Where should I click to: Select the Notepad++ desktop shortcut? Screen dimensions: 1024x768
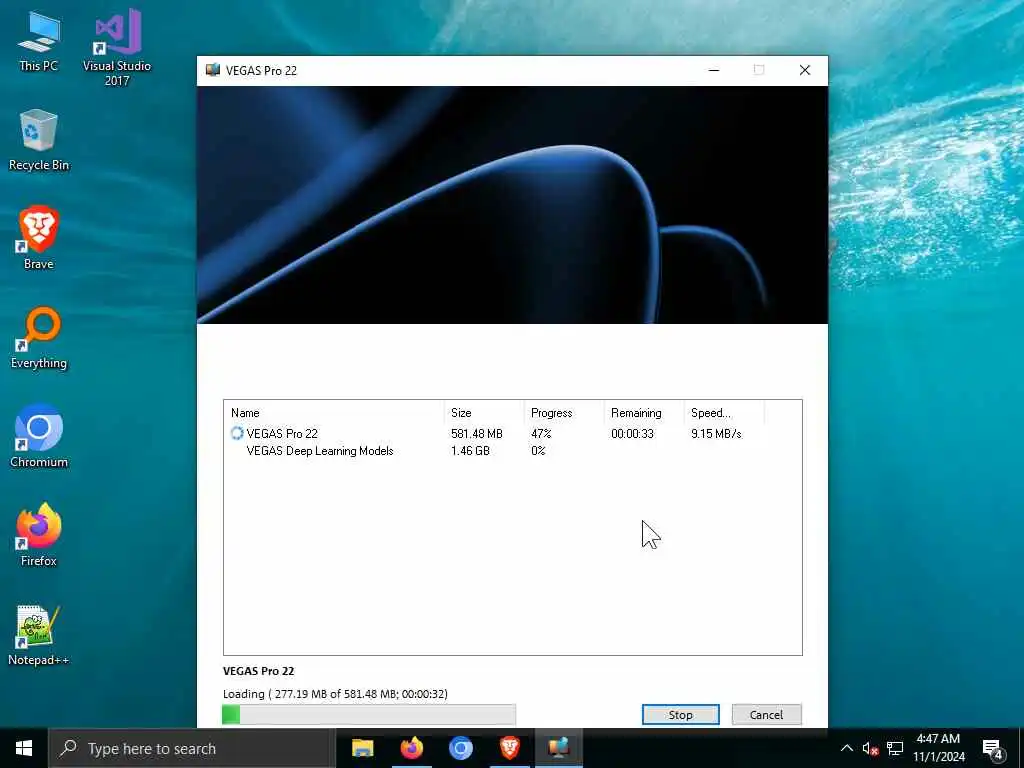39,635
